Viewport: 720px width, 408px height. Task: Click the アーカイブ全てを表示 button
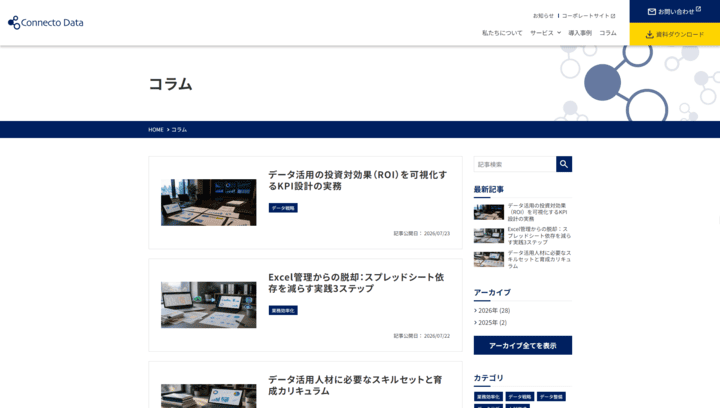(x=523, y=345)
